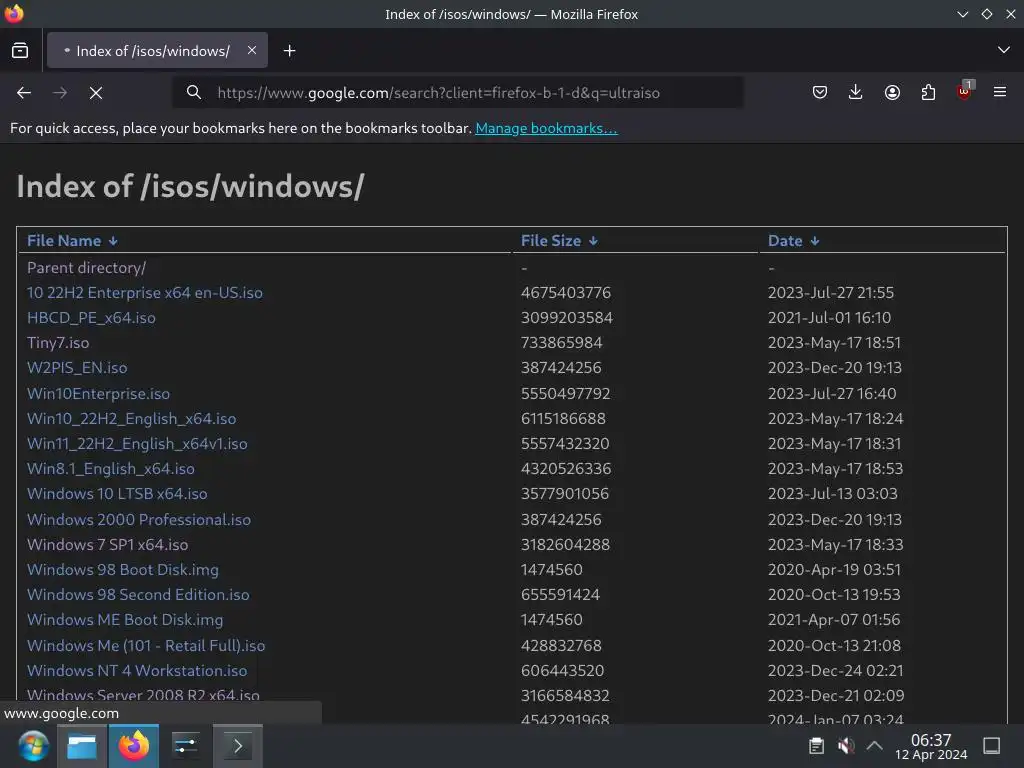1024x768 pixels.
Task: Click date 2023-Jul-13 03:03
Action: pos(833,494)
